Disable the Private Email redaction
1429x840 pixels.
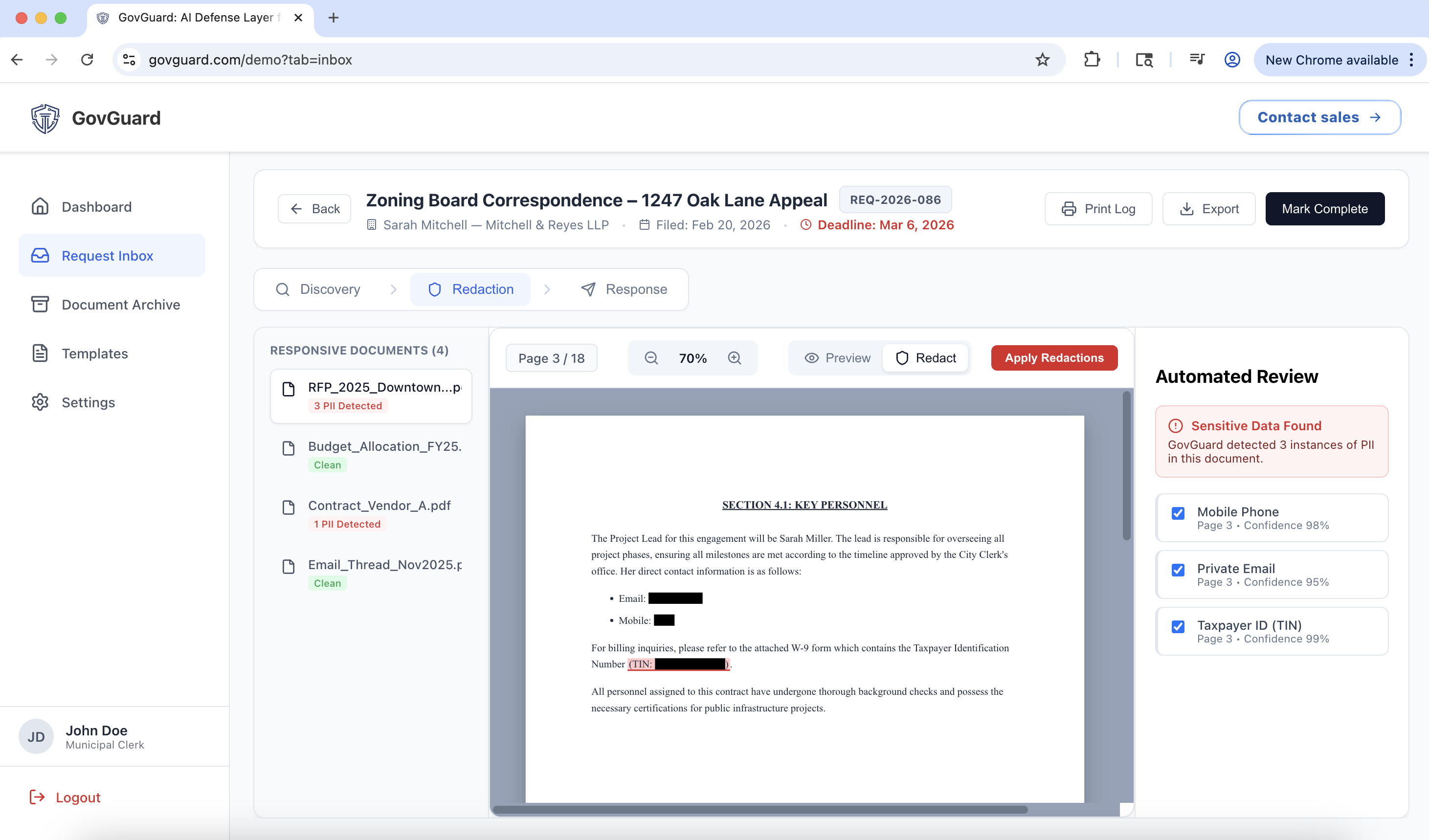[1178, 570]
